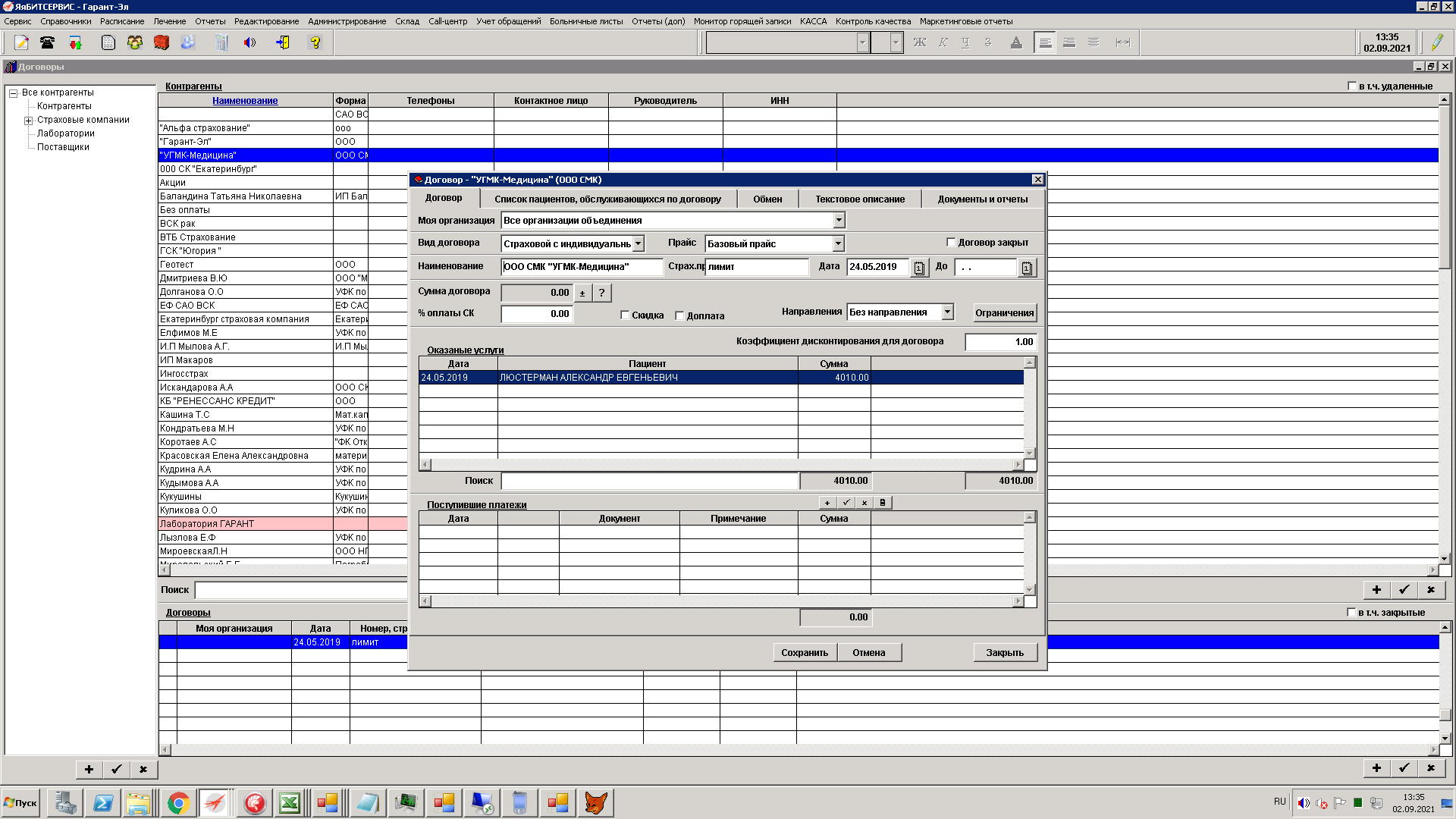This screenshot has width=1456, height=819.
Task: Click the Поиск field in the contract dialog
Action: pos(649,481)
